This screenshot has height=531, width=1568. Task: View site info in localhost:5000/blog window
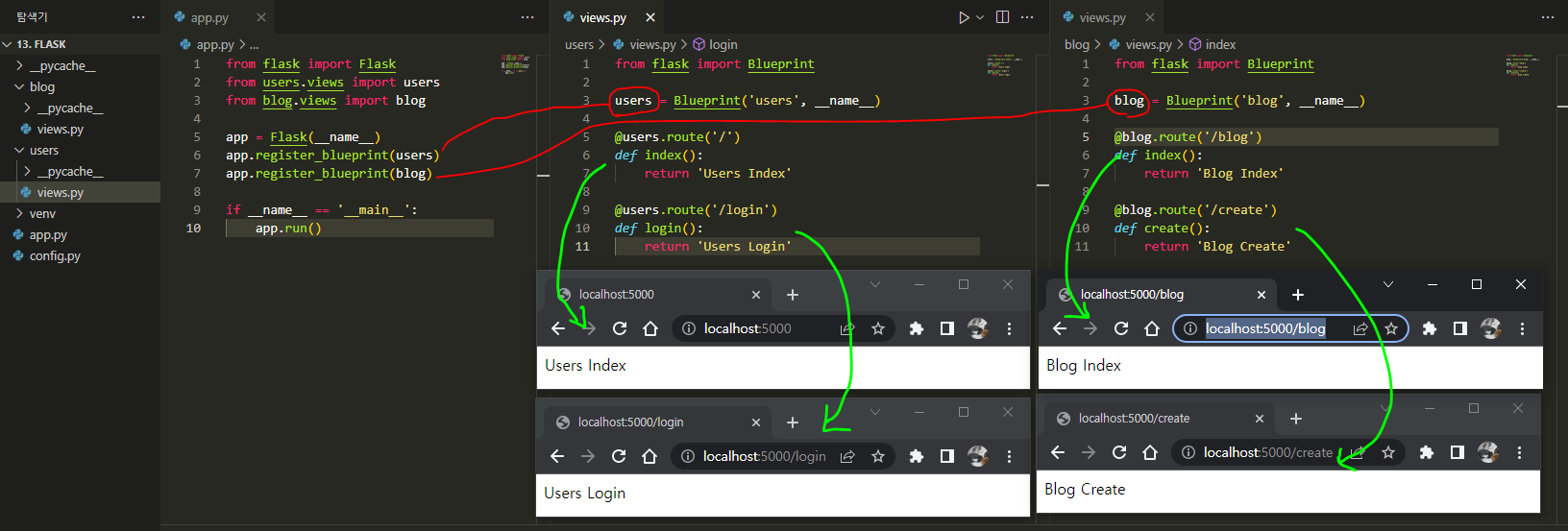click(1190, 328)
